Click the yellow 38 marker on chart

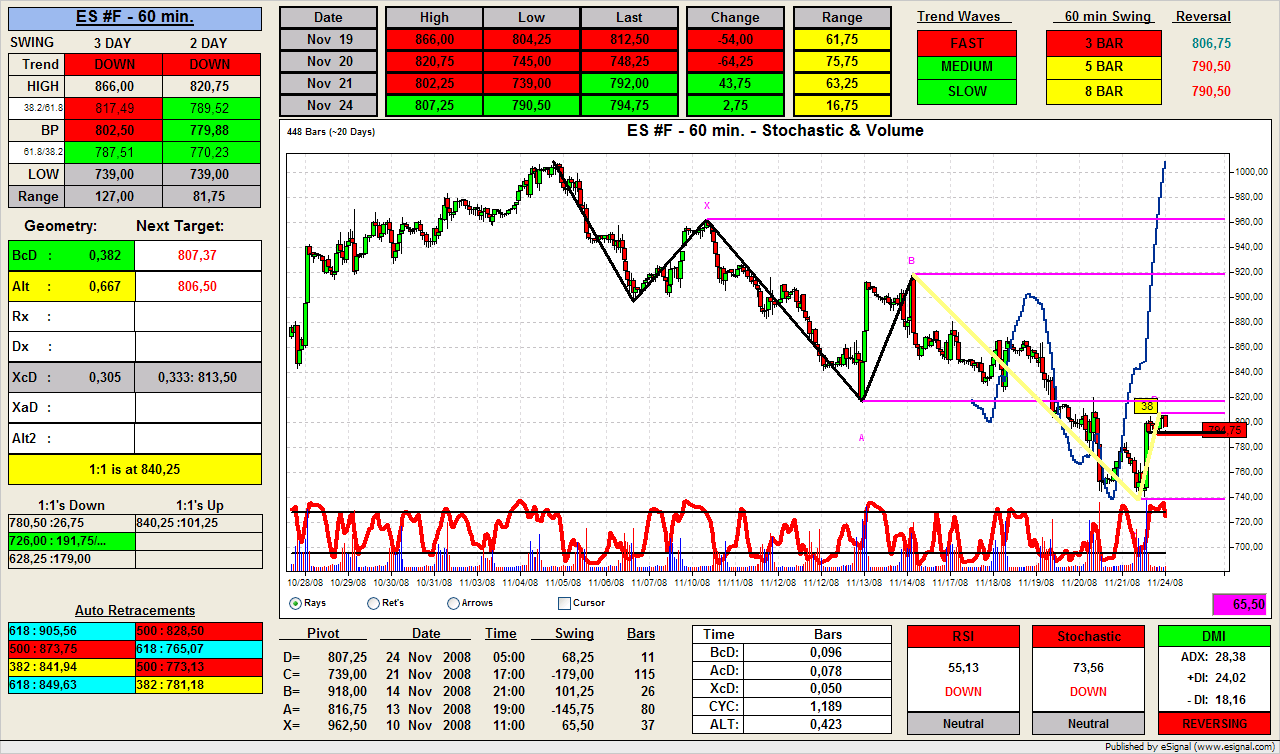[x=1147, y=406]
